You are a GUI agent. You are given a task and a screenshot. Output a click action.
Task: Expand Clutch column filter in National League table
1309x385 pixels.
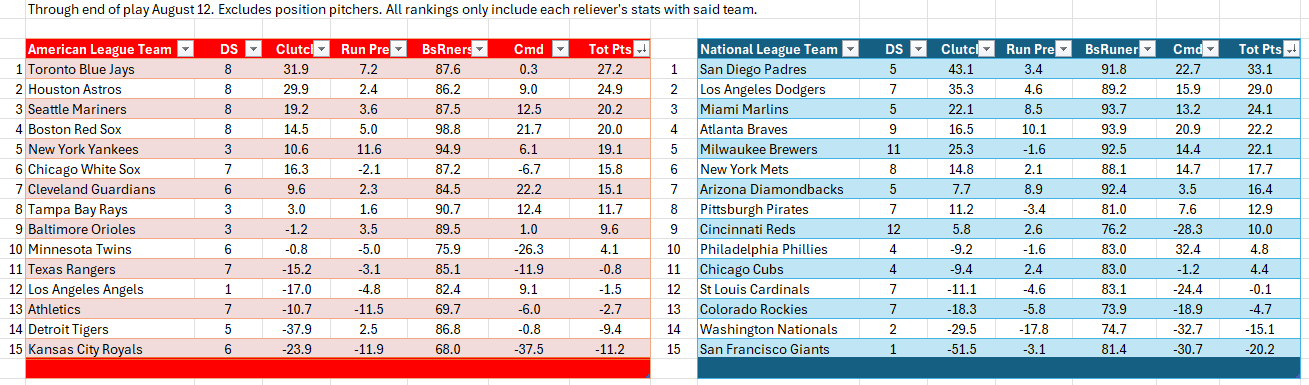[986, 49]
